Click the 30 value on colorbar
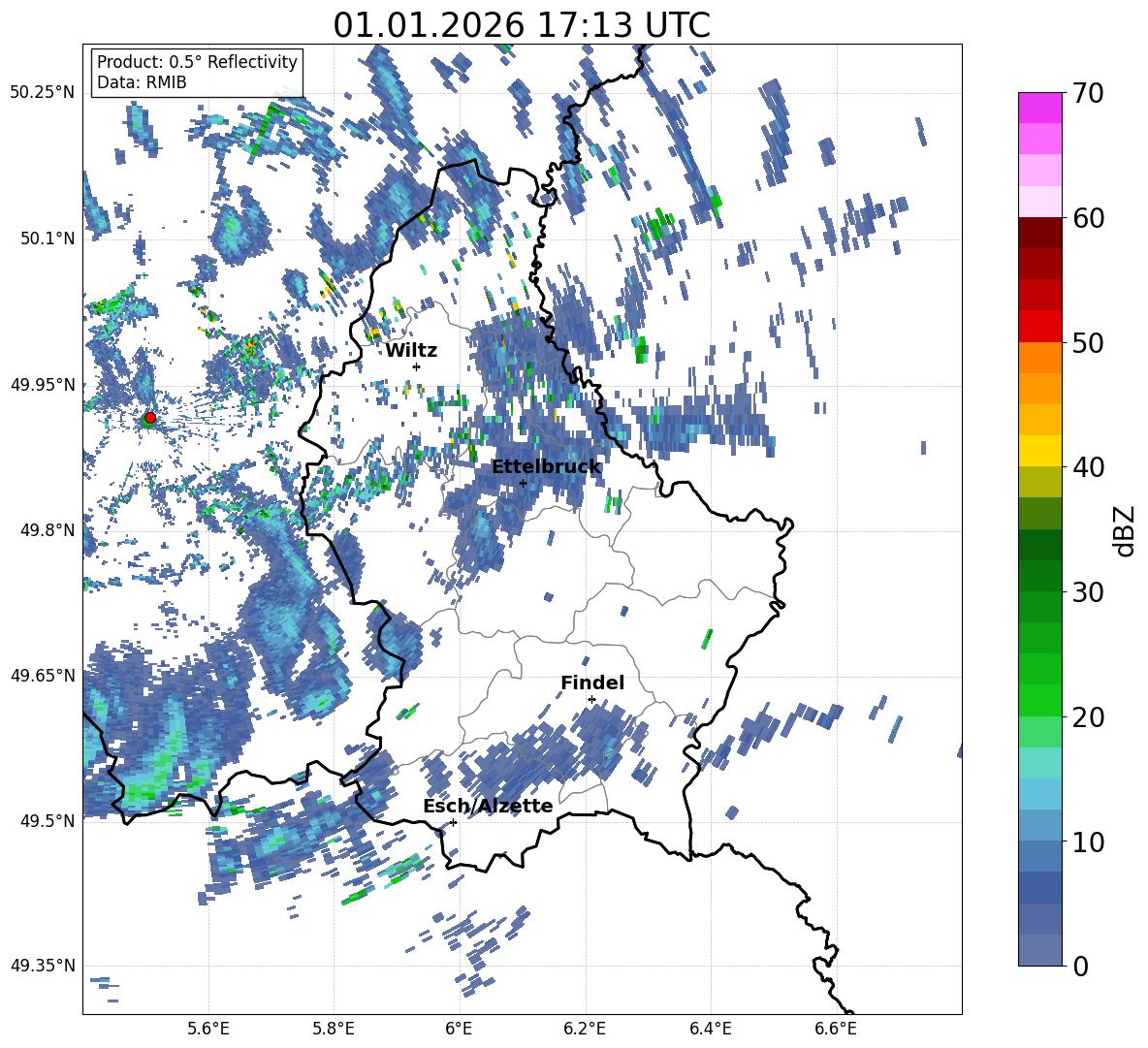1148x1048 pixels. click(x=1087, y=592)
